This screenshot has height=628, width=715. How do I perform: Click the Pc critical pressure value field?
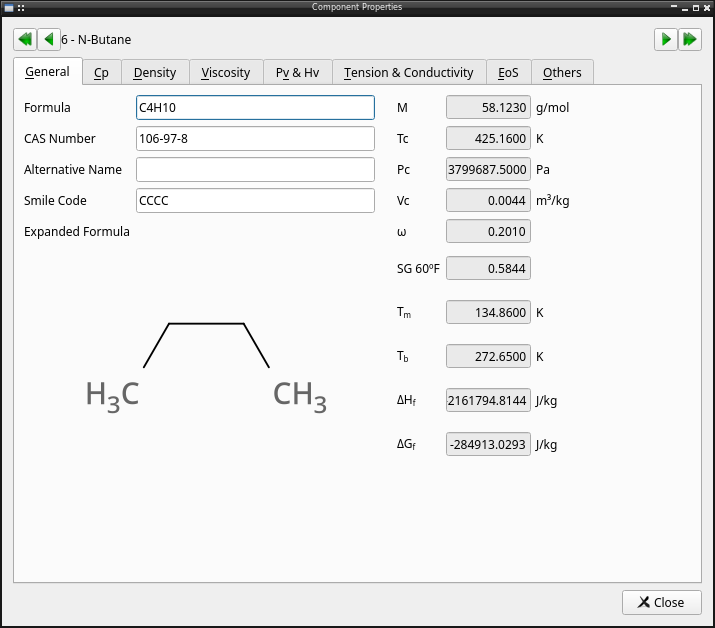click(488, 170)
